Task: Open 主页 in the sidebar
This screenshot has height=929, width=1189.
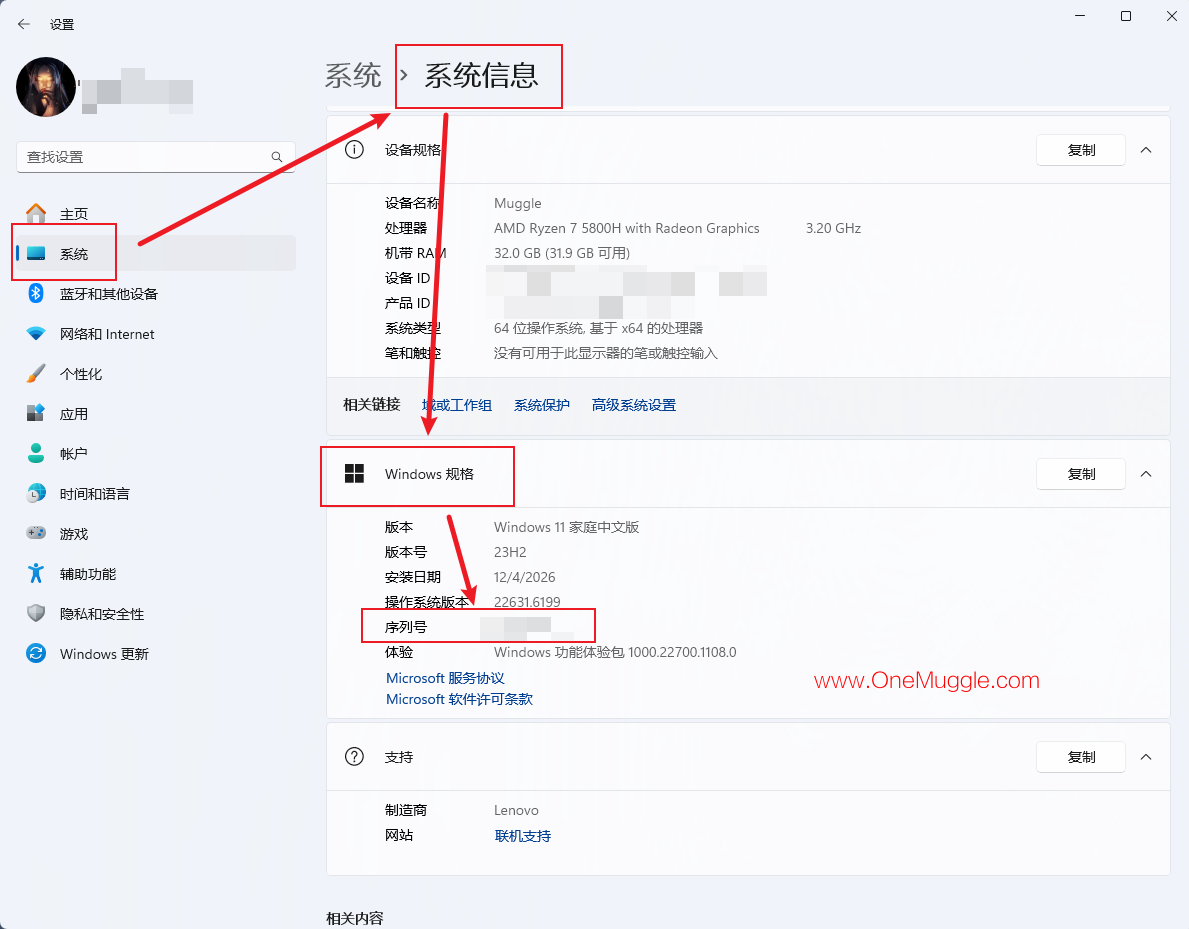Action: [x=155, y=214]
